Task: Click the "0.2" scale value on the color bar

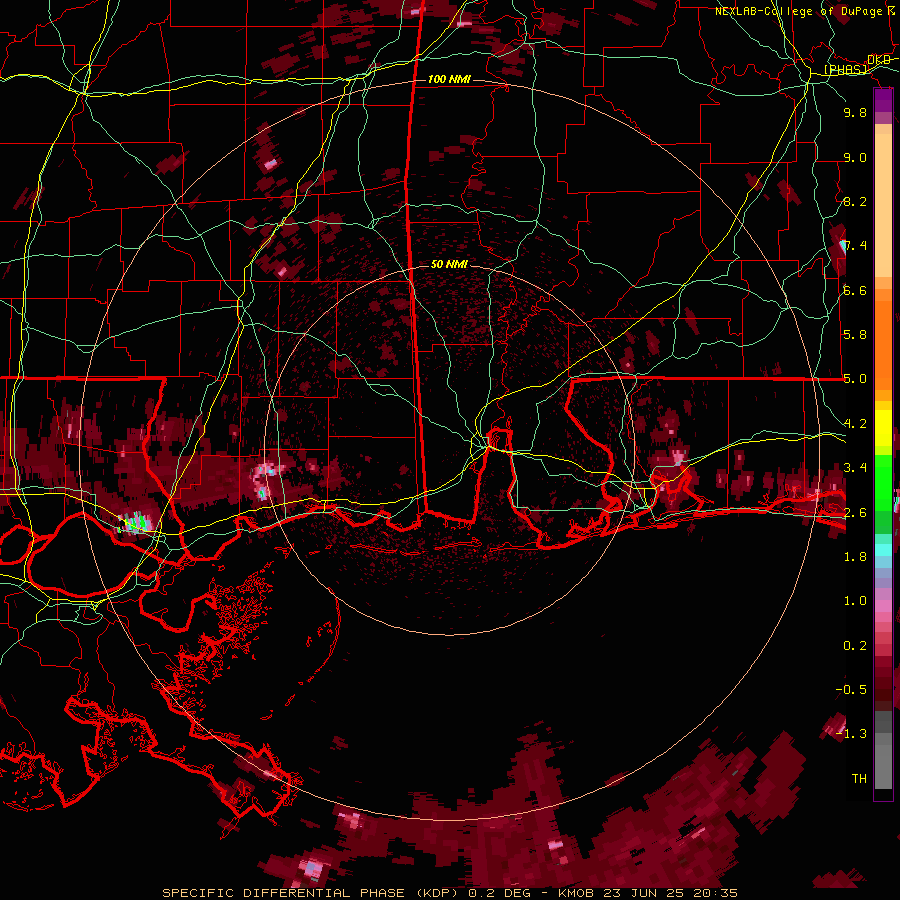Action: tap(855, 645)
